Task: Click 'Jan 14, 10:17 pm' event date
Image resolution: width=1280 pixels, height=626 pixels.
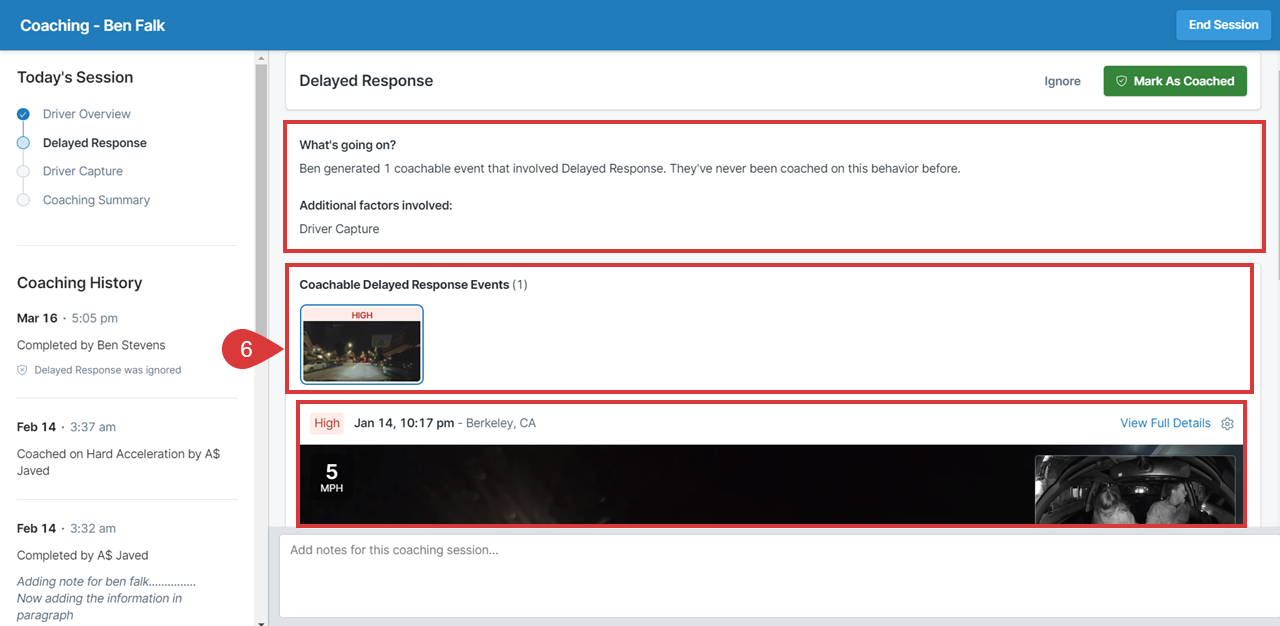Action: pyautogui.click(x=404, y=423)
